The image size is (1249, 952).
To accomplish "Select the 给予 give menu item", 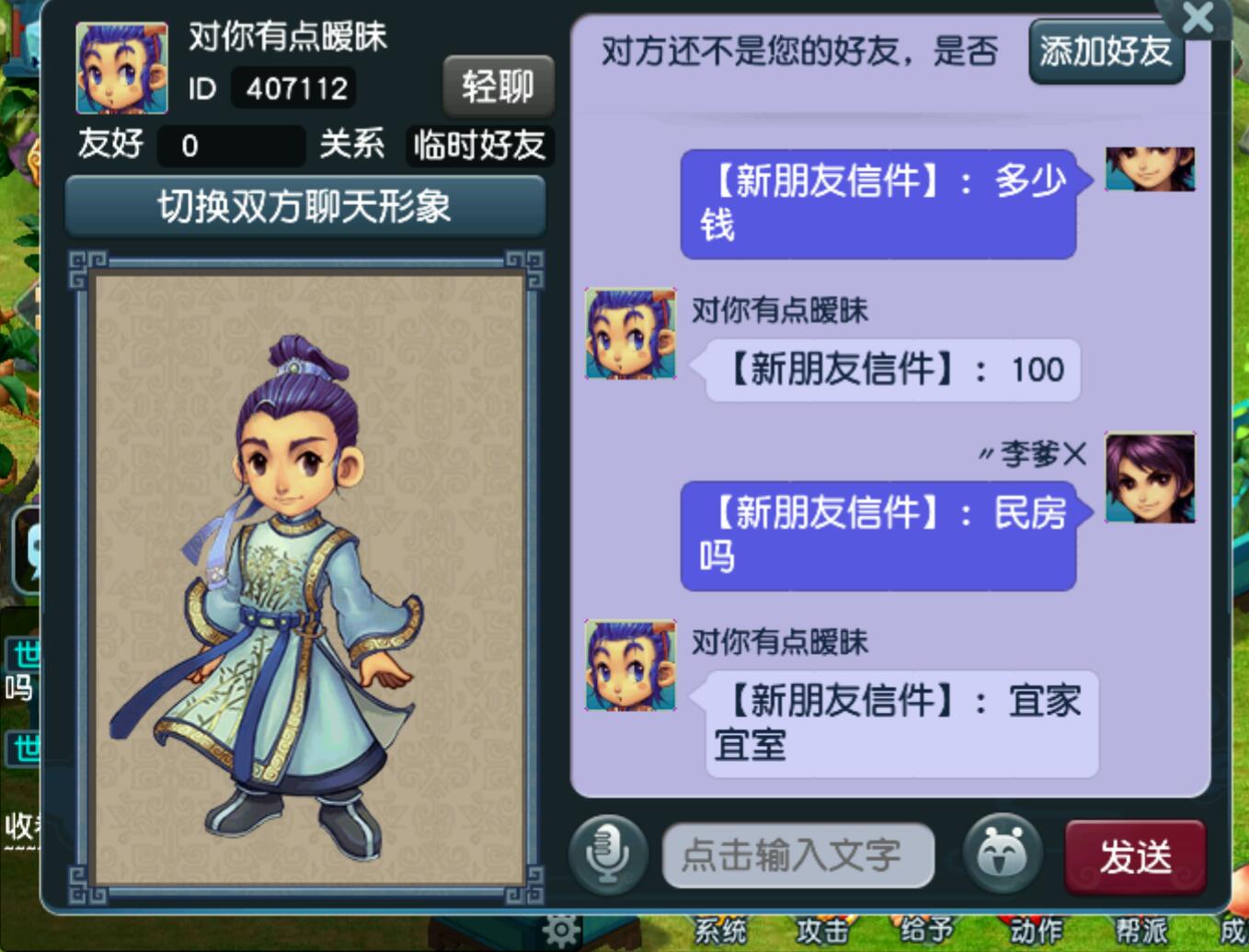I will click(926, 931).
